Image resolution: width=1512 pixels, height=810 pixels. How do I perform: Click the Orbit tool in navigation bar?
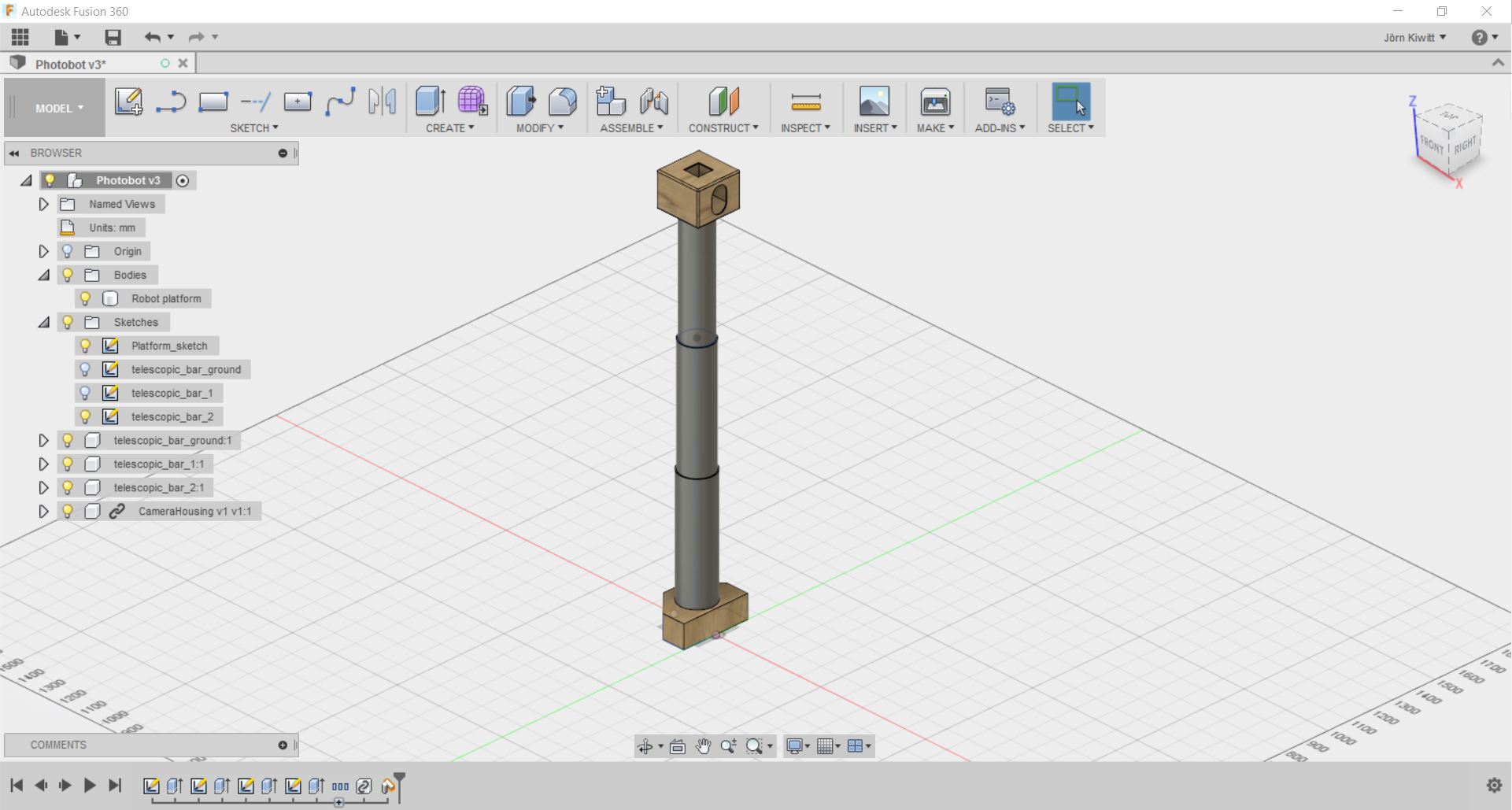(645, 746)
